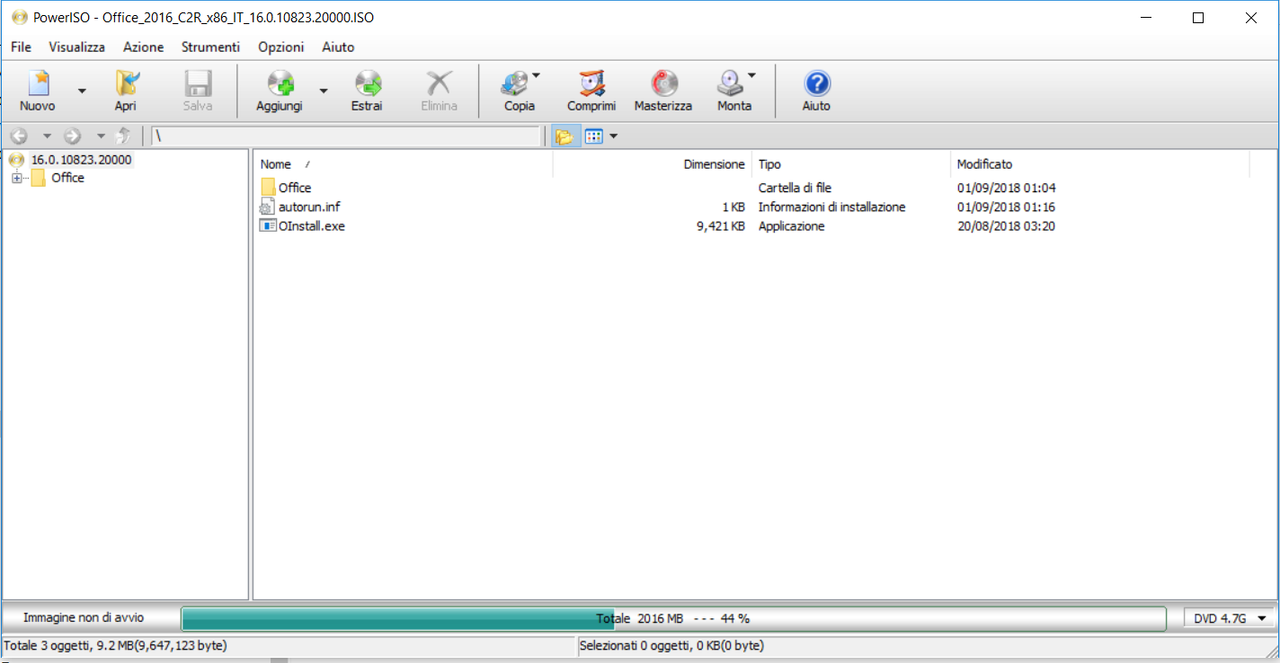Select the OInstall.exe file
Viewport: 1280px width, 663px height.
(x=312, y=226)
